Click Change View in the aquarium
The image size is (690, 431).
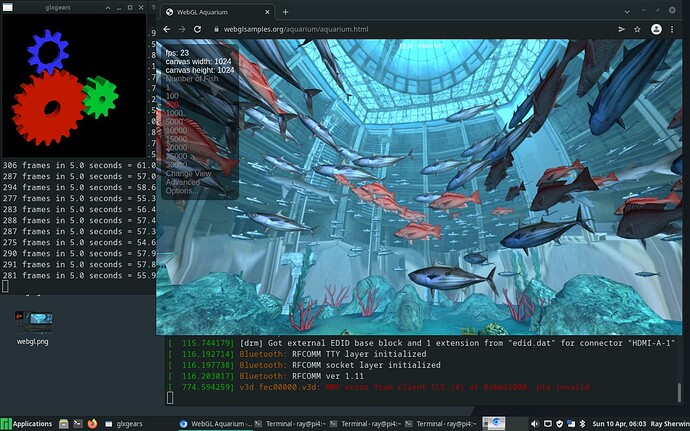click(188, 173)
